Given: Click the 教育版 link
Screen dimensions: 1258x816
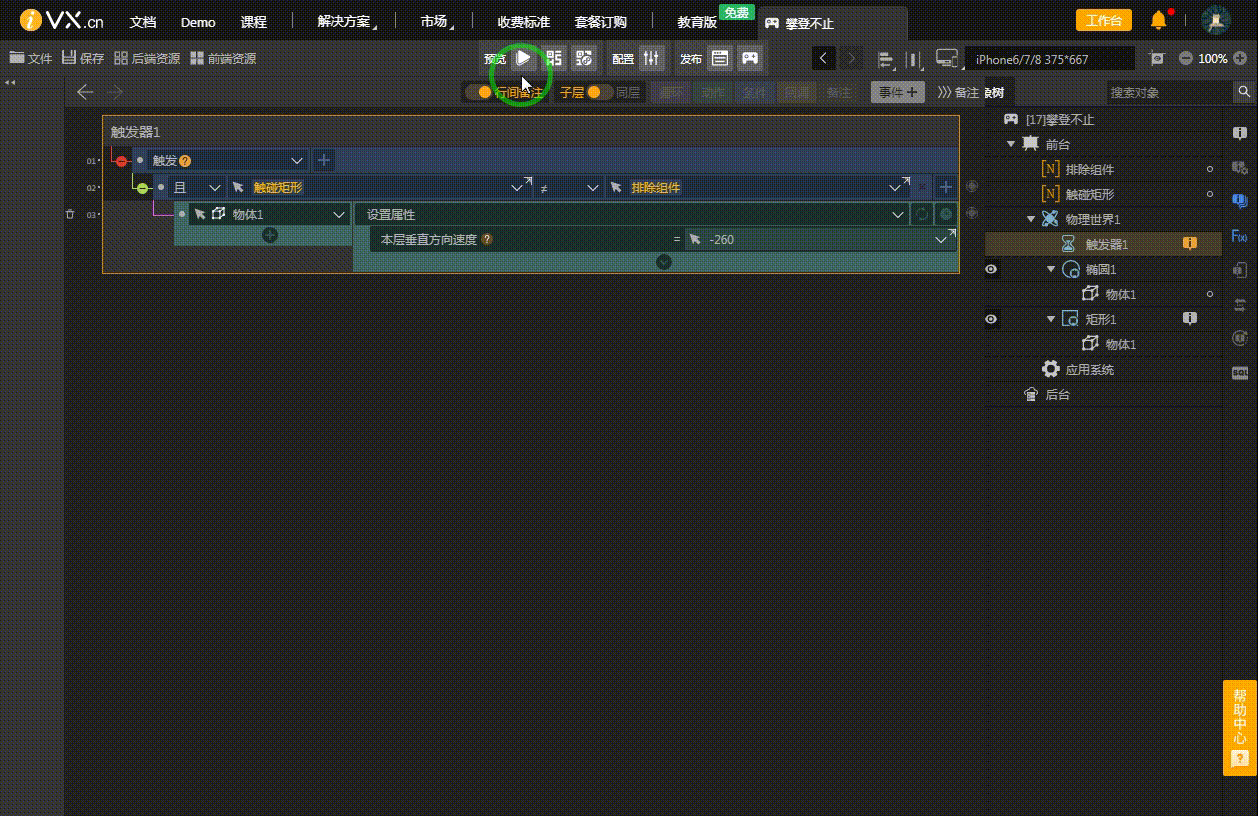Looking at the screenshot, I should point(697,21).
